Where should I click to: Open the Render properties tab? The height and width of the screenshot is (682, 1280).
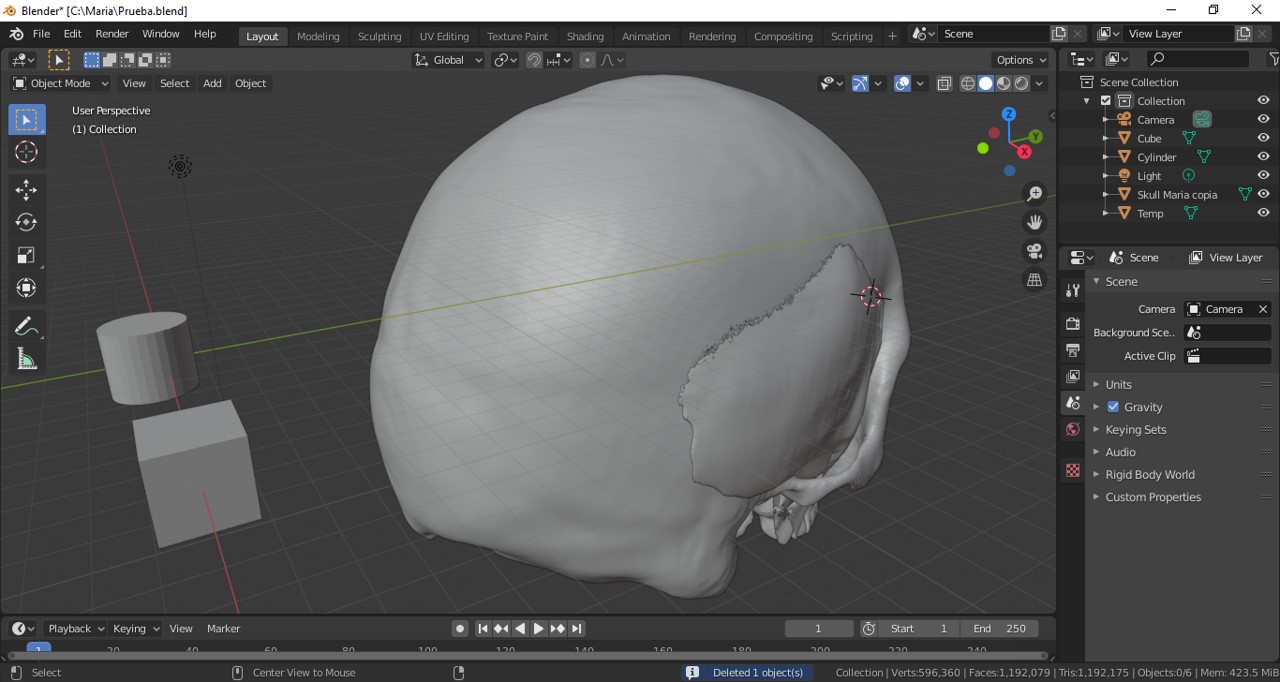click(x=1073, y=324)
